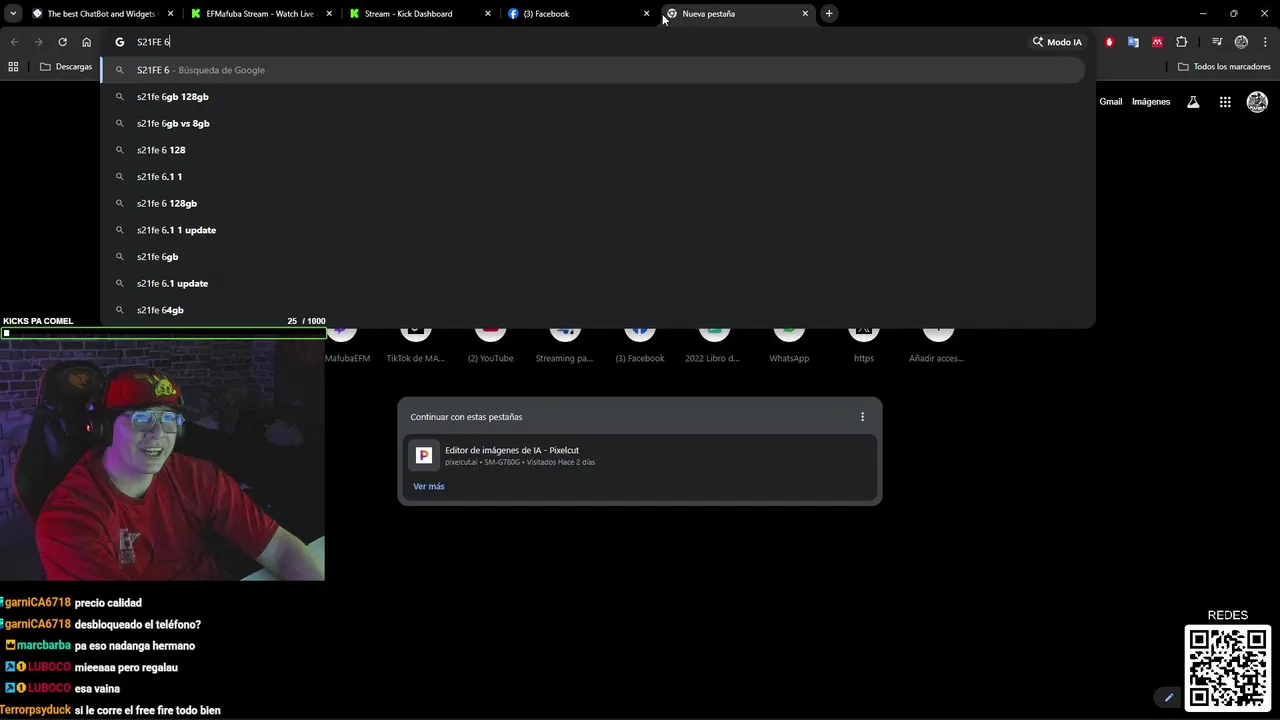Open the media controls icon

pyautogui.click(x=1217, y=42)
